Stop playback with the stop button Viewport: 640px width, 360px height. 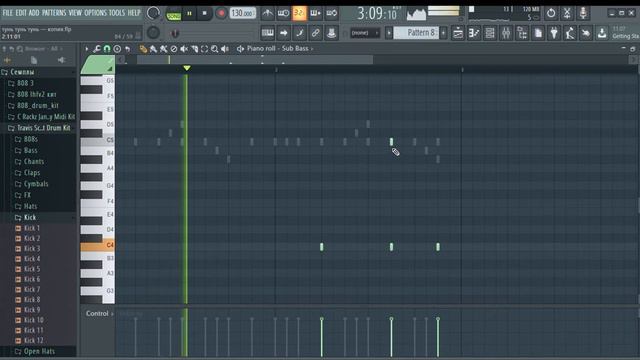(204, 13)
